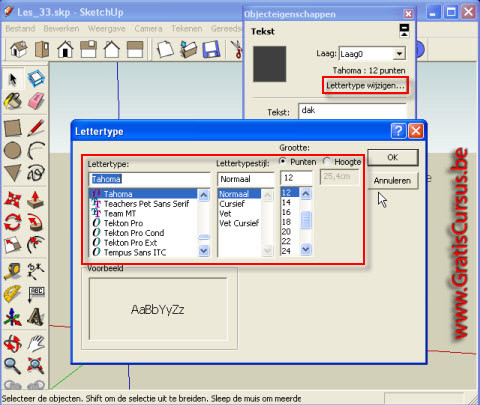Choose the Line pencil tool

(x=36, y=128)
